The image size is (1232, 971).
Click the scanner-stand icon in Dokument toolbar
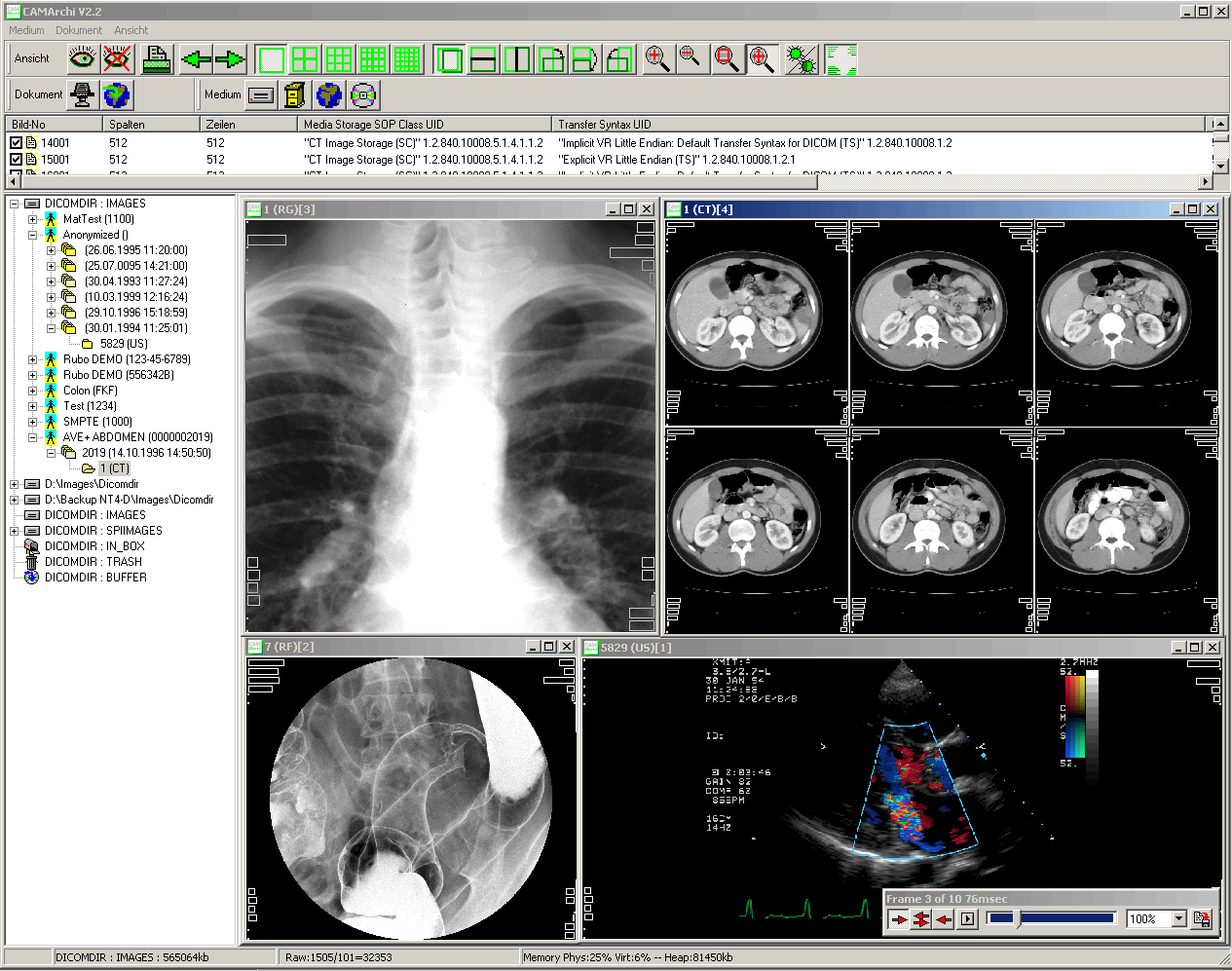83,95
